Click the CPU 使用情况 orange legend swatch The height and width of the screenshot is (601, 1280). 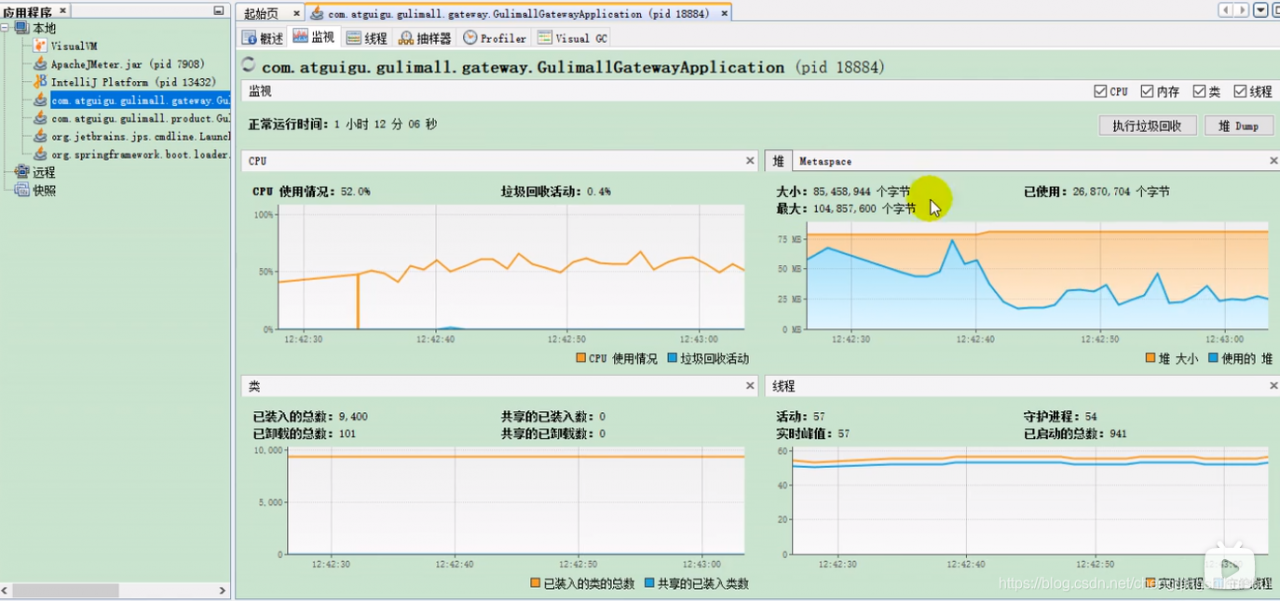(x=581, y=358)
